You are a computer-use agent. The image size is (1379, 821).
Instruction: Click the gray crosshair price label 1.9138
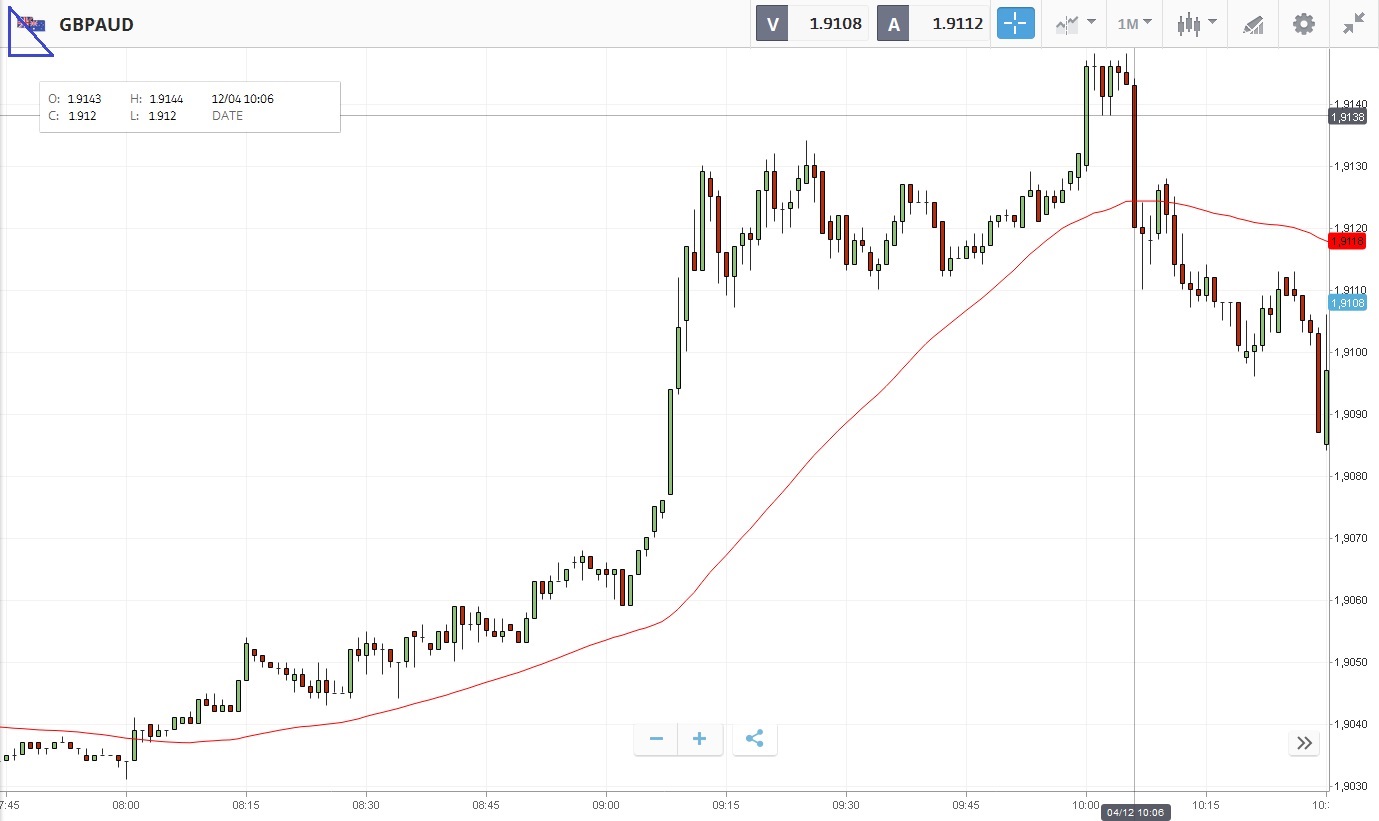1347,117
